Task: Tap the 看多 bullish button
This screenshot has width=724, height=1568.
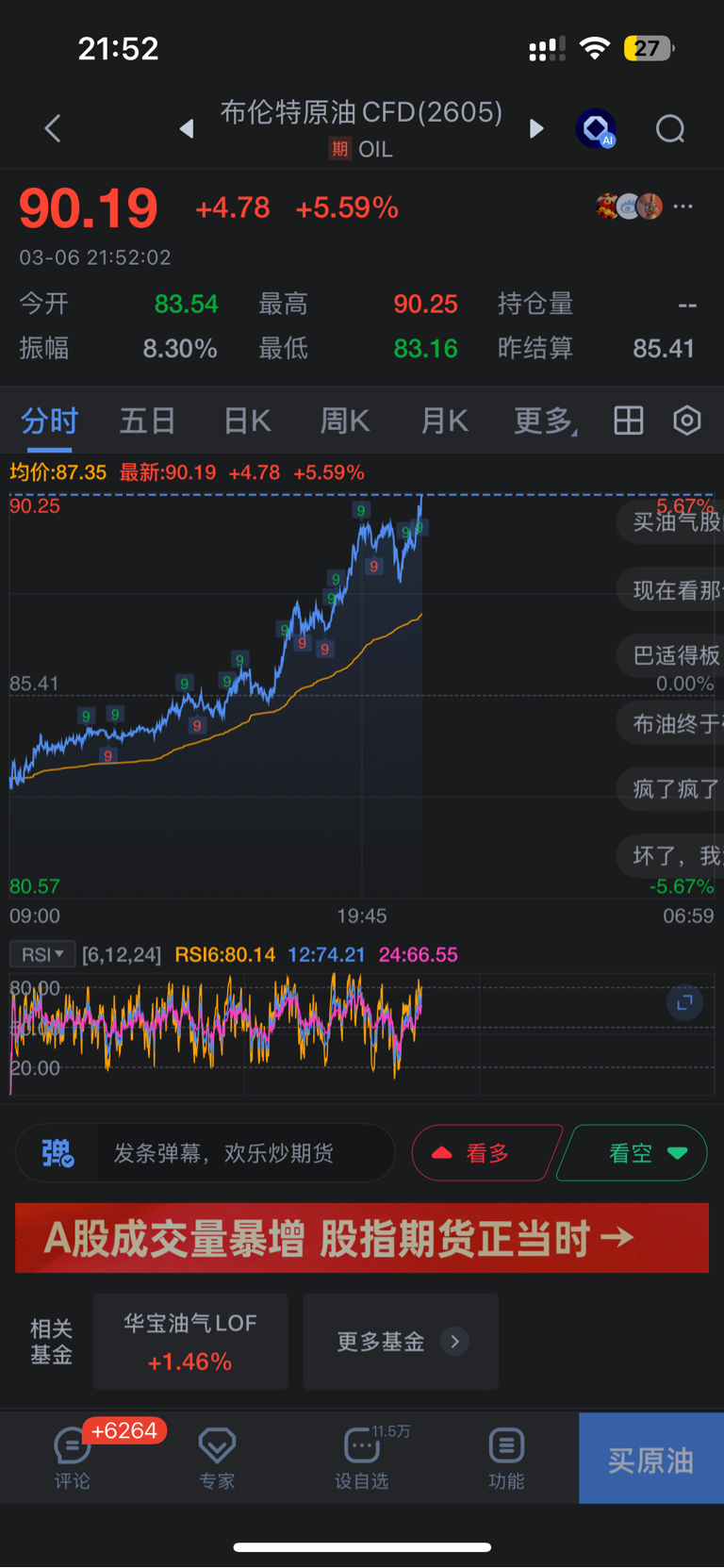Action: coord(485,1153)
